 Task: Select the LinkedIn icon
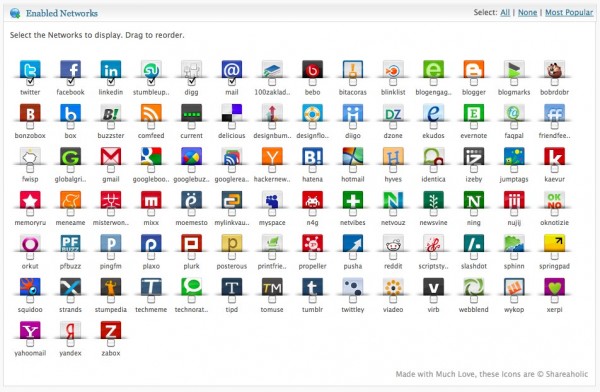pyautogui.click(x=111, y=69)
